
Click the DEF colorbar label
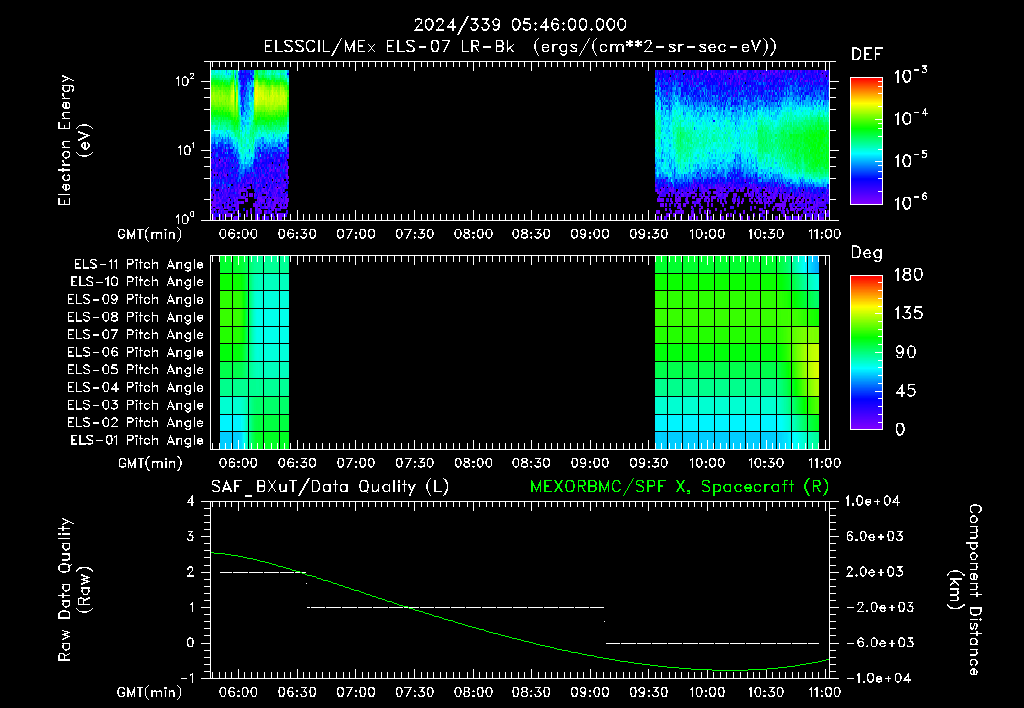[x=867, y=55]
